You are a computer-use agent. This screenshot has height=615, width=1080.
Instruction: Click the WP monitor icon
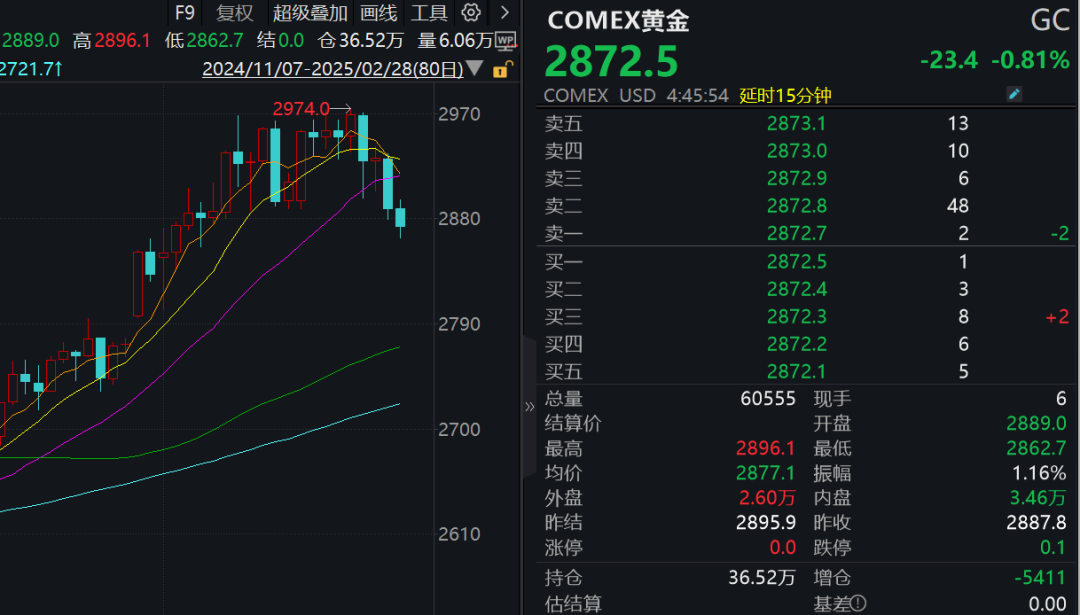coord(506,41)
